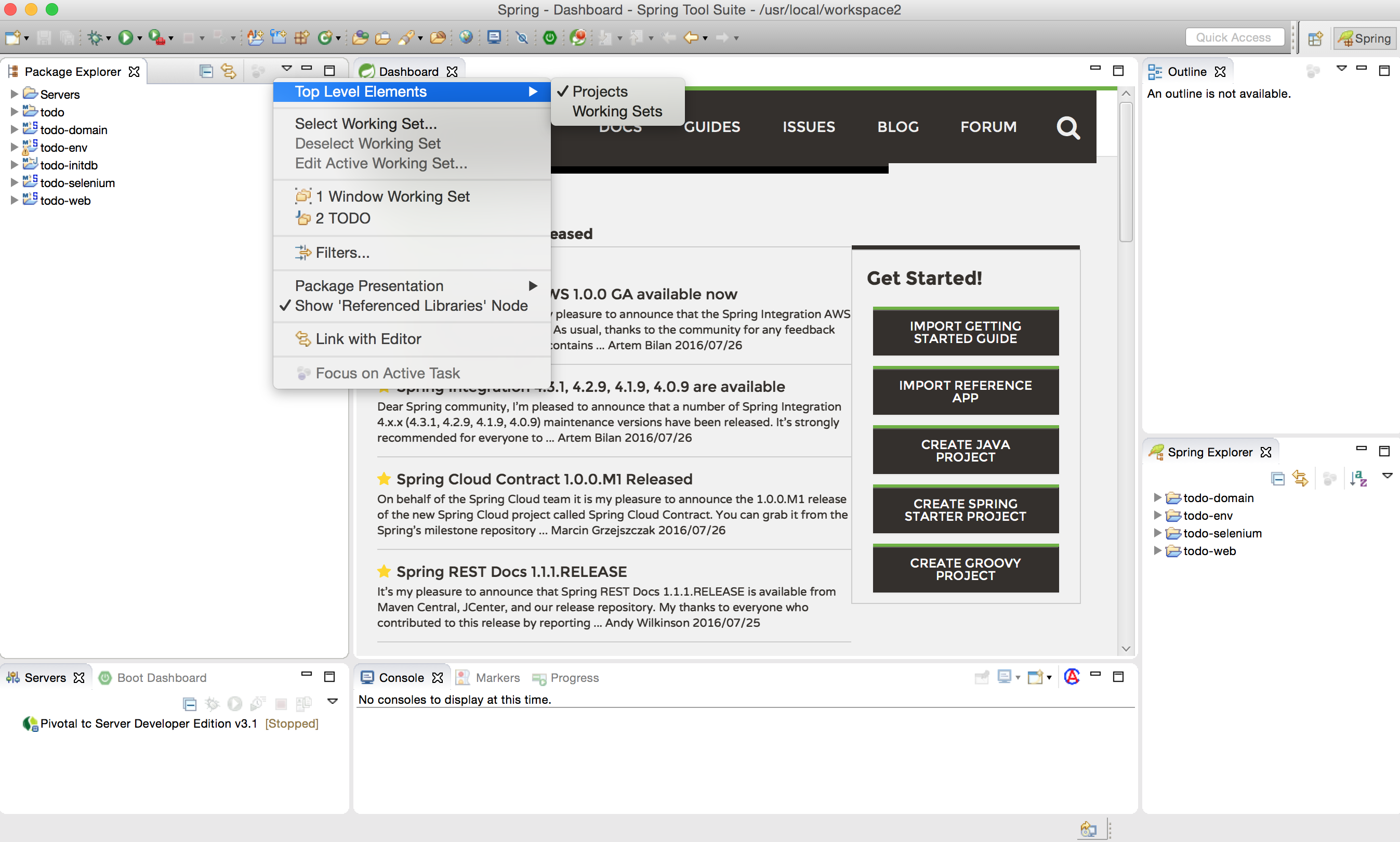Click the Open Type toolbar icon
This screenshot has width=1400, height=842.
(360, 37)
